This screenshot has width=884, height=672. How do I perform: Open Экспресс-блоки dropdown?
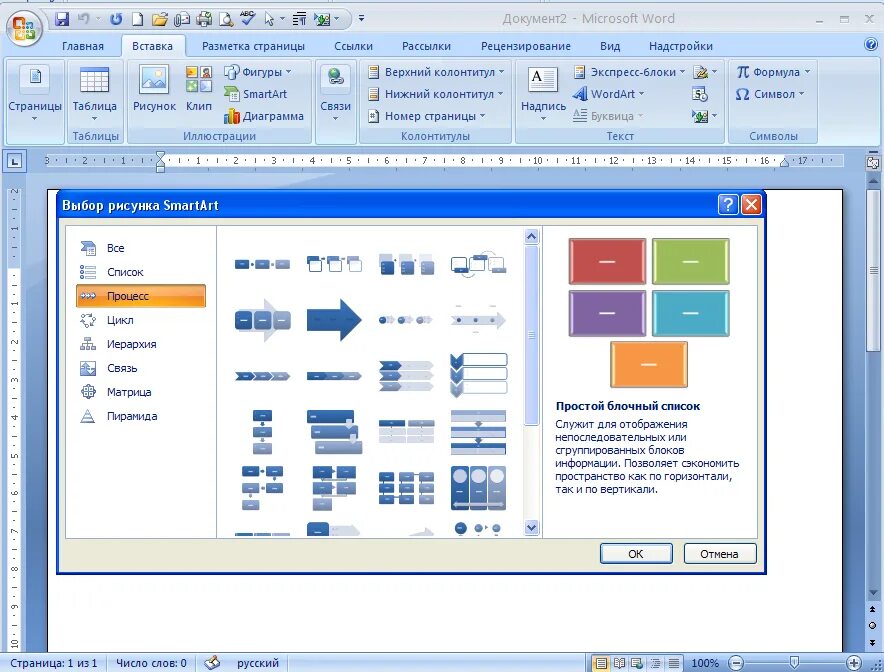point(682,72)
